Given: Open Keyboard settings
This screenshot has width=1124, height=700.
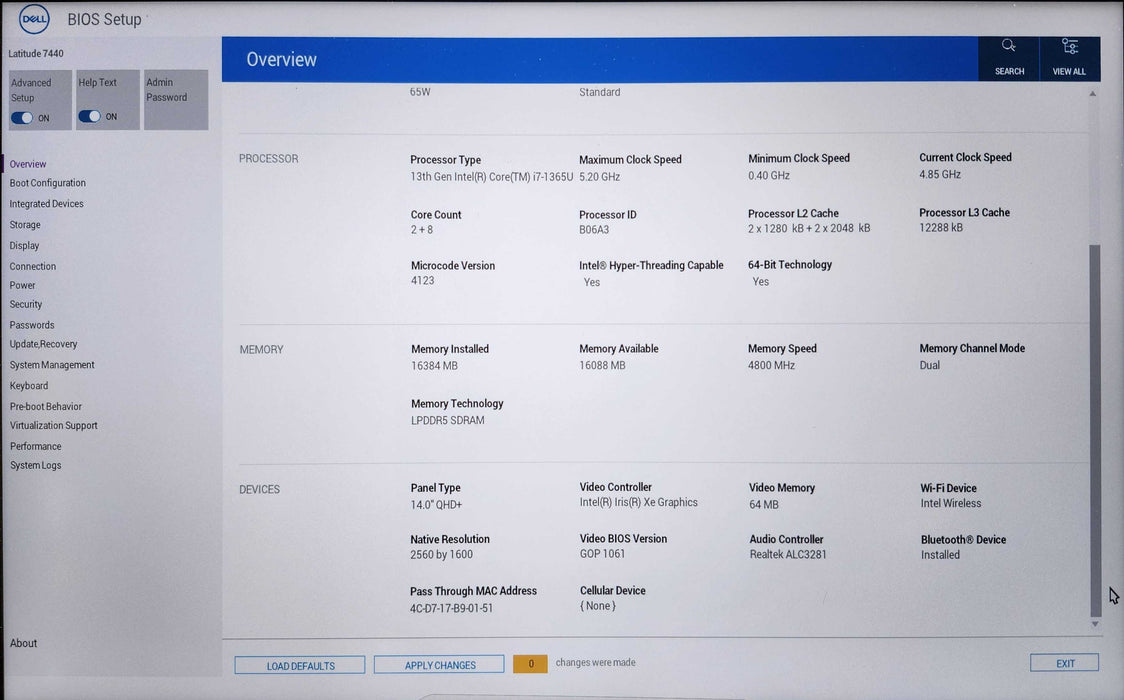Looking at the screenshot, I should tap(29, 385).
